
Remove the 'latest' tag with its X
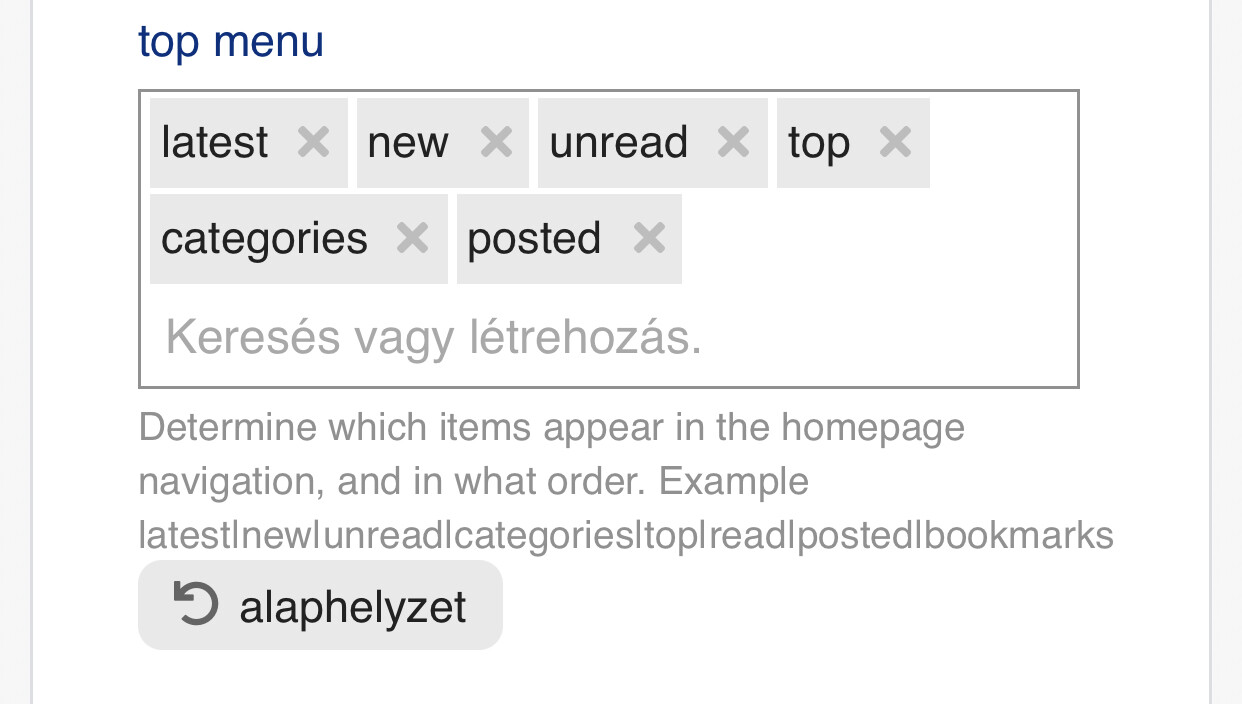tap(313, 143)
